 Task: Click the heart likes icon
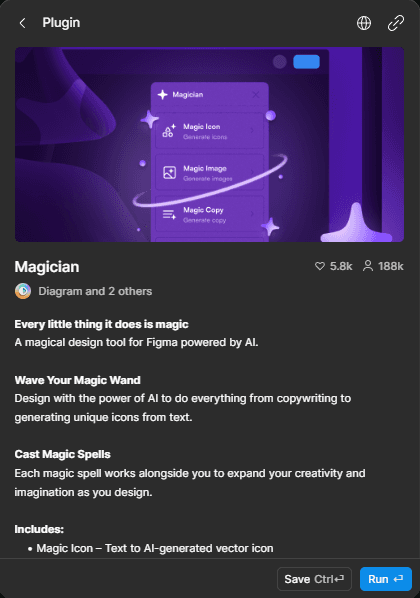(320, 266)
